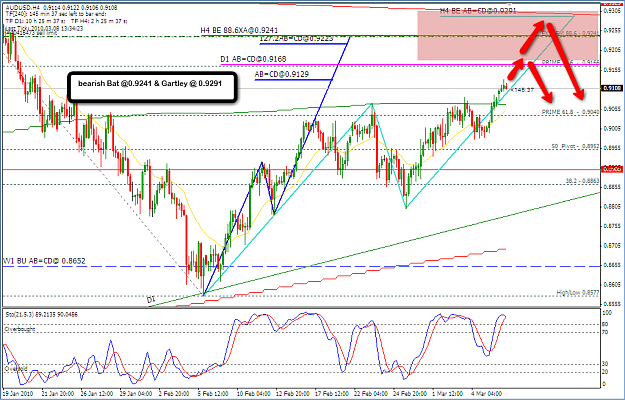The image size is (625, 400).
Task: Click the 'High/Low 0.8577' label
Action: [578, 293]
